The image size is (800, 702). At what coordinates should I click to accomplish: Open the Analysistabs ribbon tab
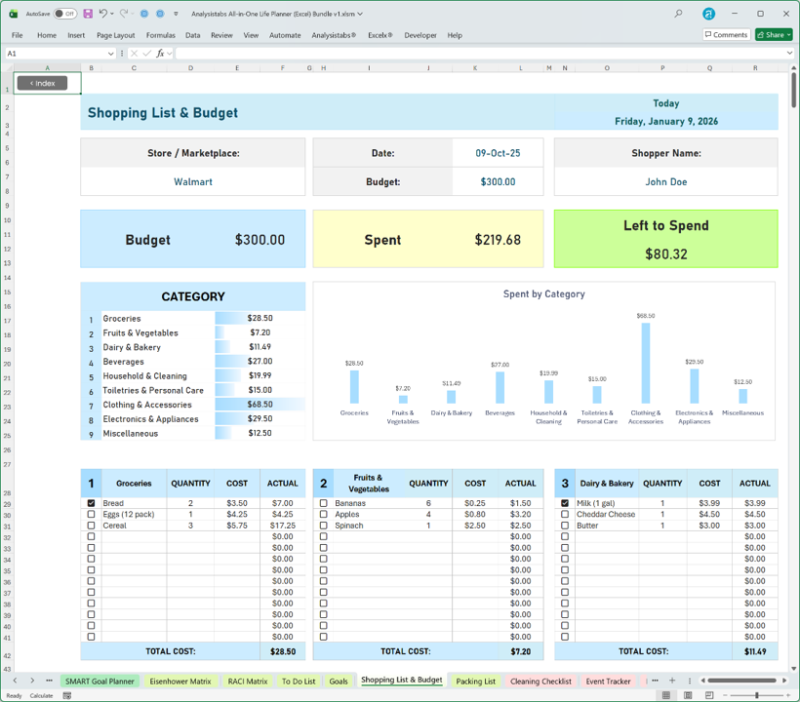coord(331,35)
